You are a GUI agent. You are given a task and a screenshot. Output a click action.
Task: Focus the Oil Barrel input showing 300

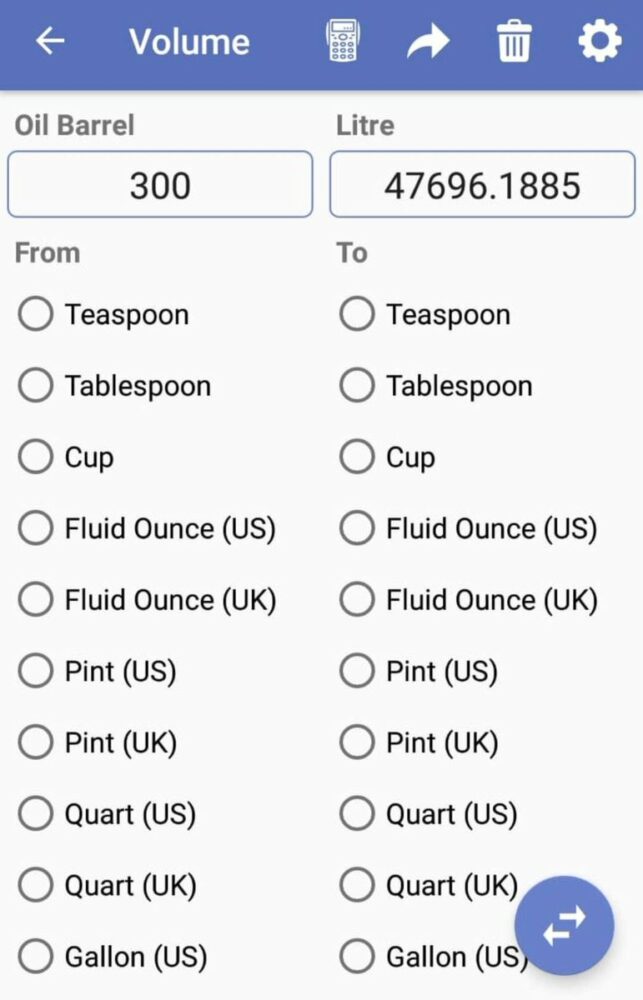(160, 184)
